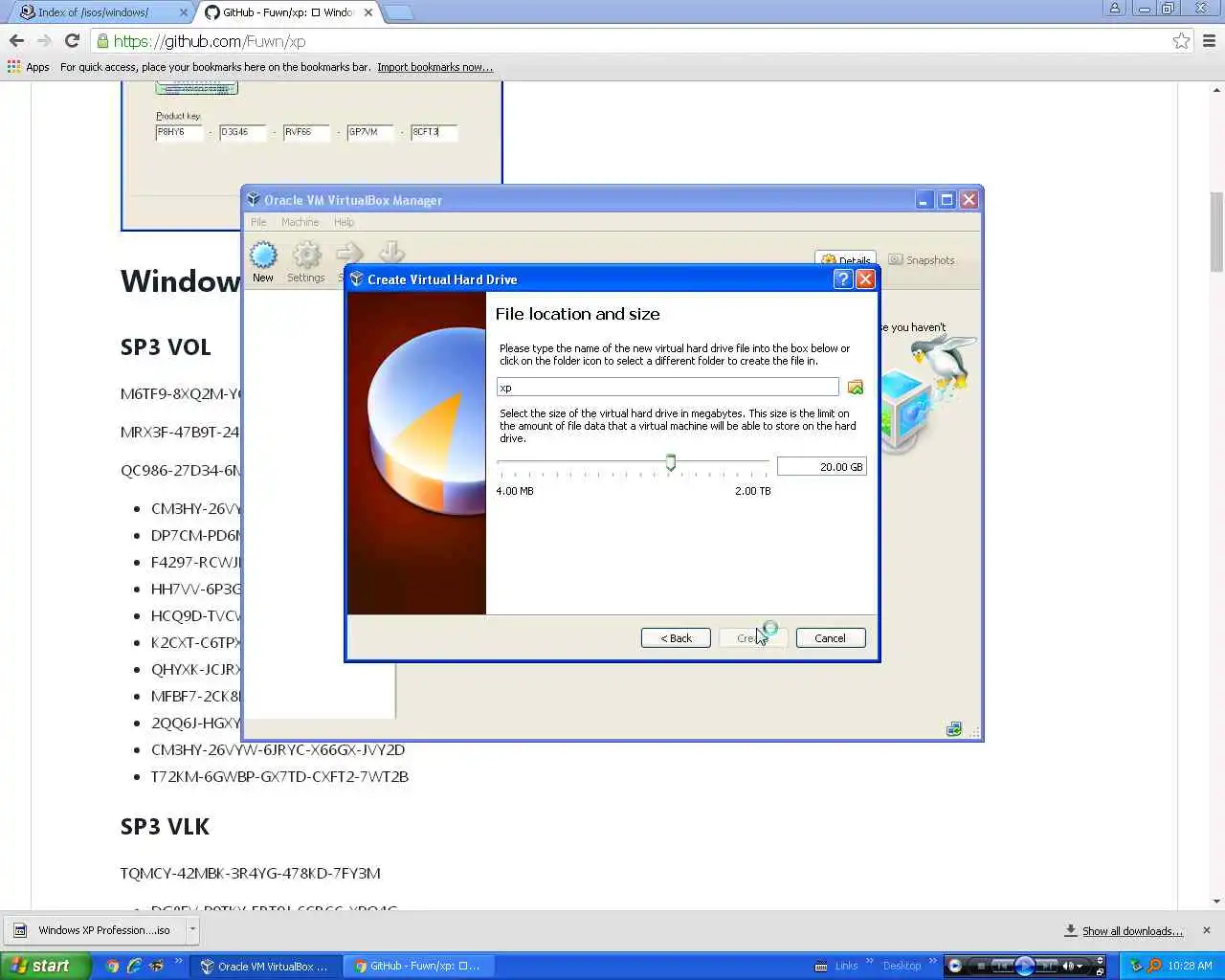This screenshot has height=980, width=1225.
Task: Click the 2.00 TB slider maximum label
Action: click(753, 491)
